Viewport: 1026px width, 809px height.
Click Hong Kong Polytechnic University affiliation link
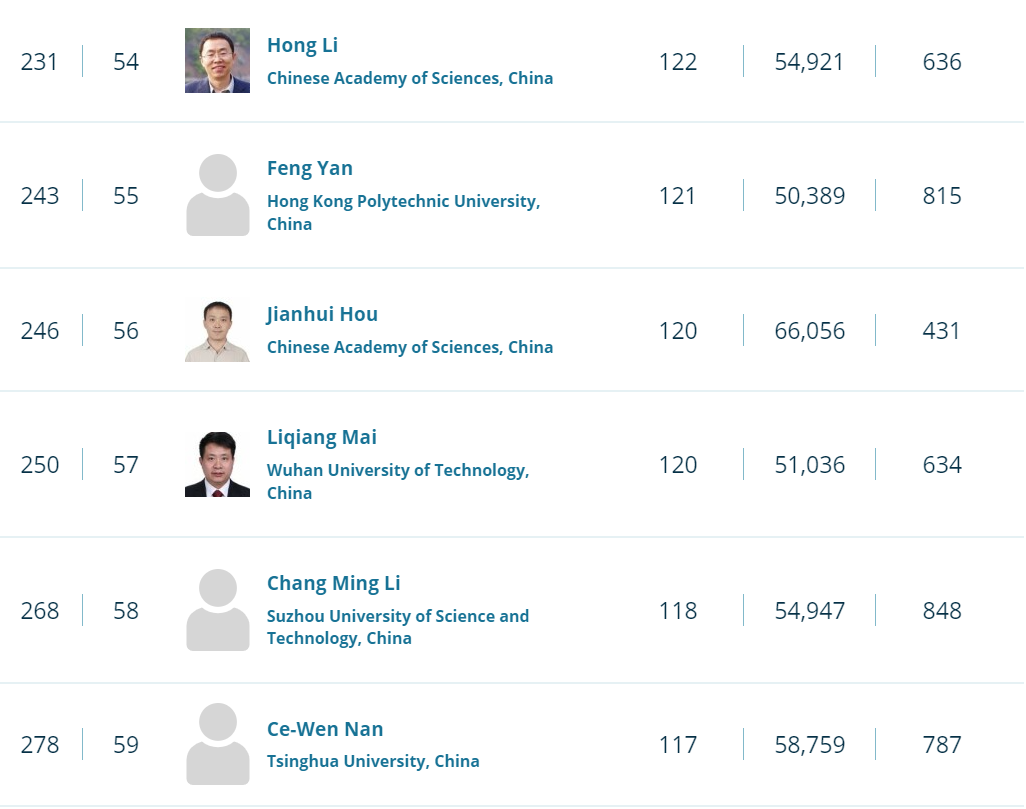[403, 201]
